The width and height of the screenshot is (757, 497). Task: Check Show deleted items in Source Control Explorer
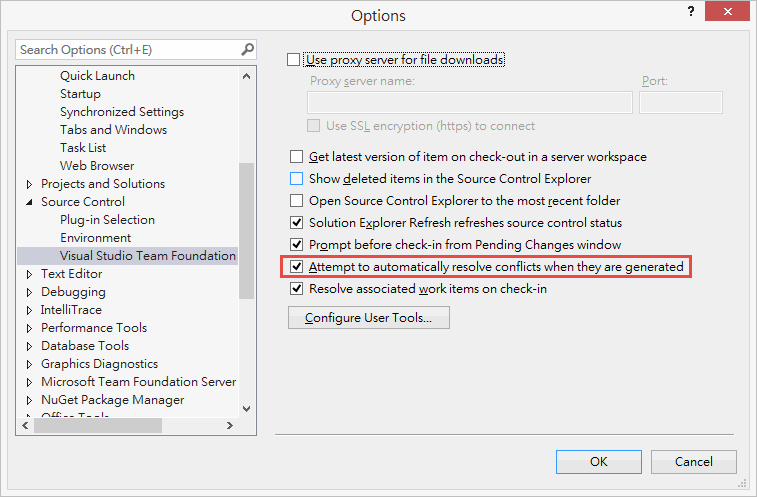coord(296,179)
